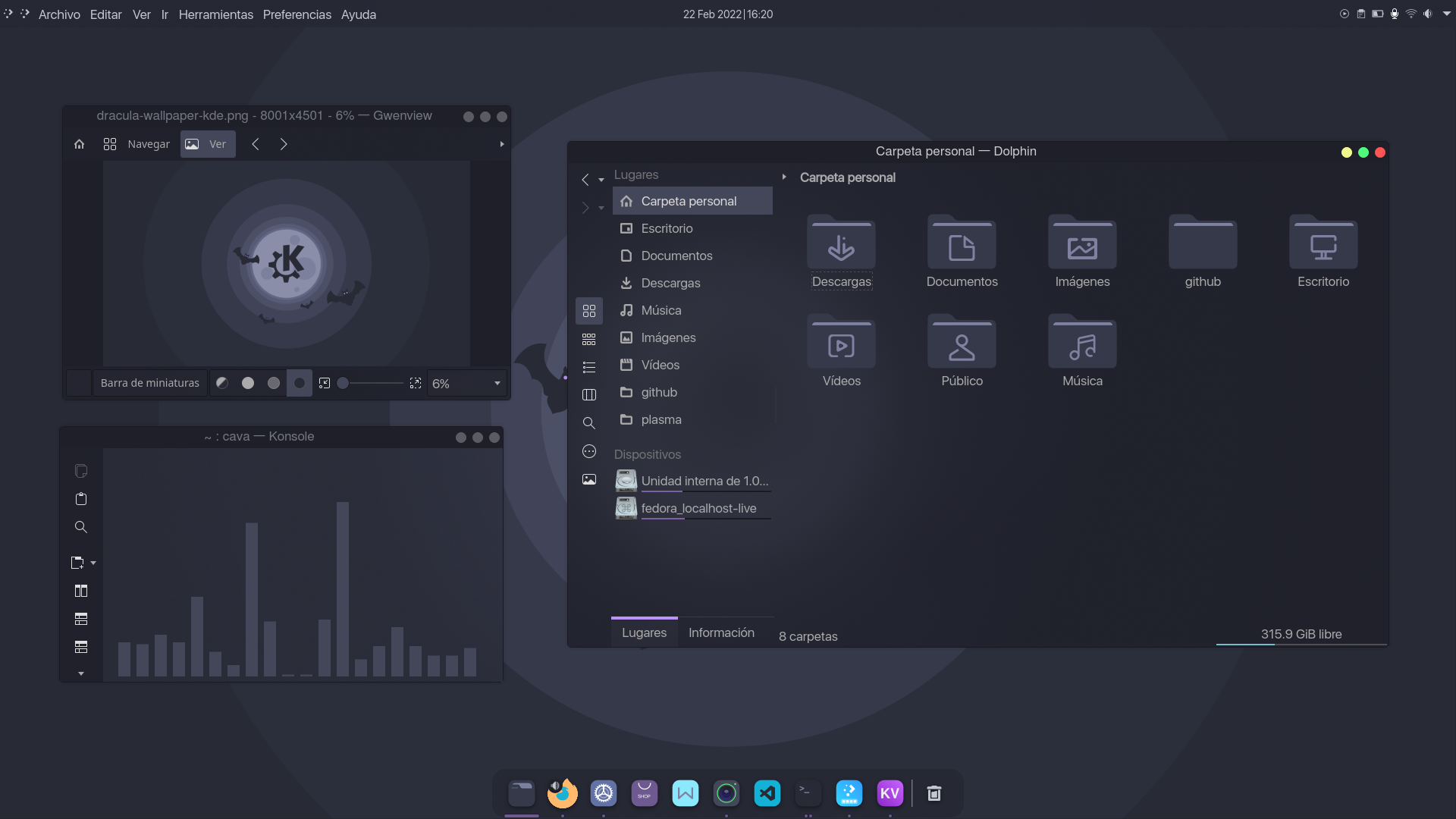
Task: Open Konsole new tab dropdown arrow
Action: (93, 563)
